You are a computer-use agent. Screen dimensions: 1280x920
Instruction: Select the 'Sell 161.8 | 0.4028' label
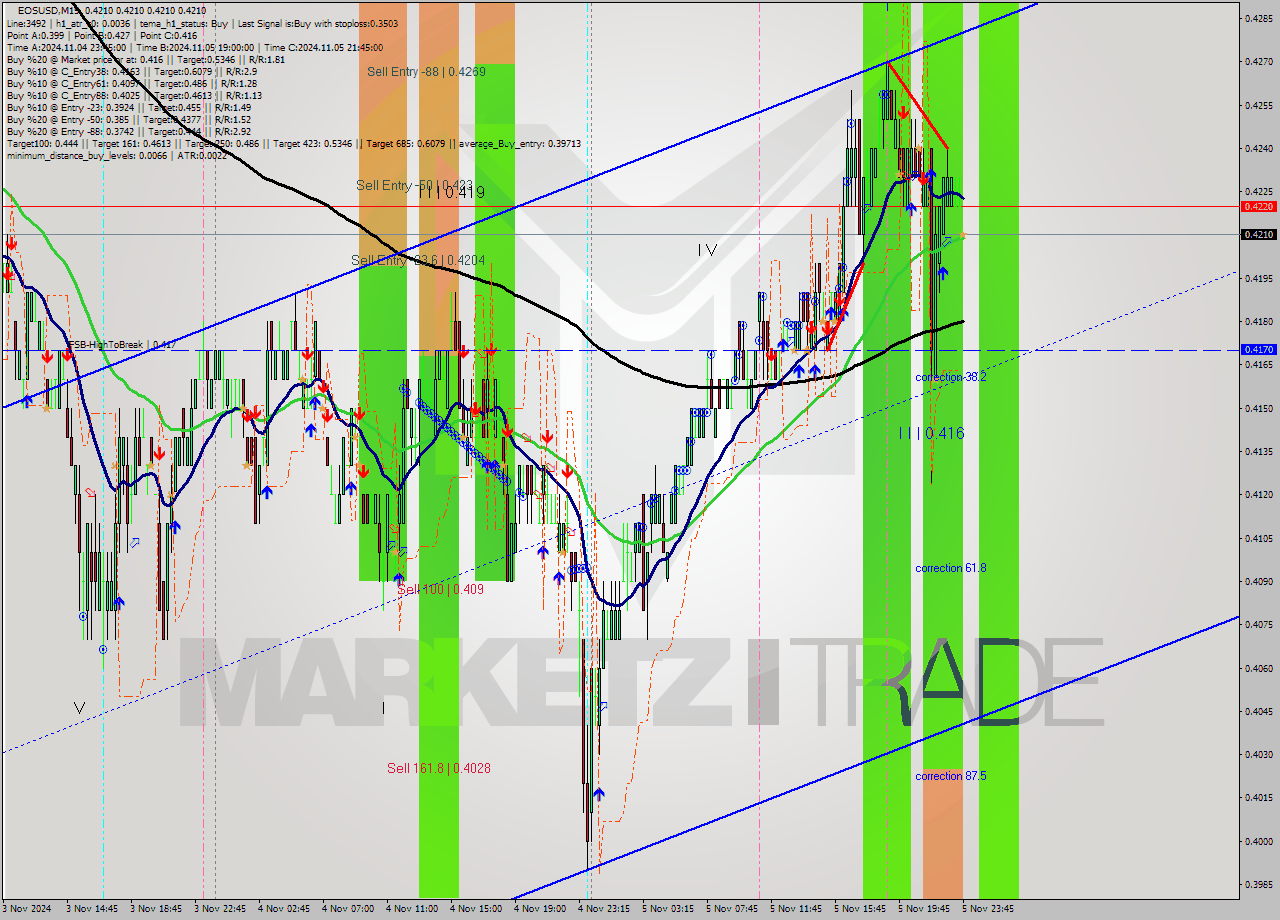point(438,768)
